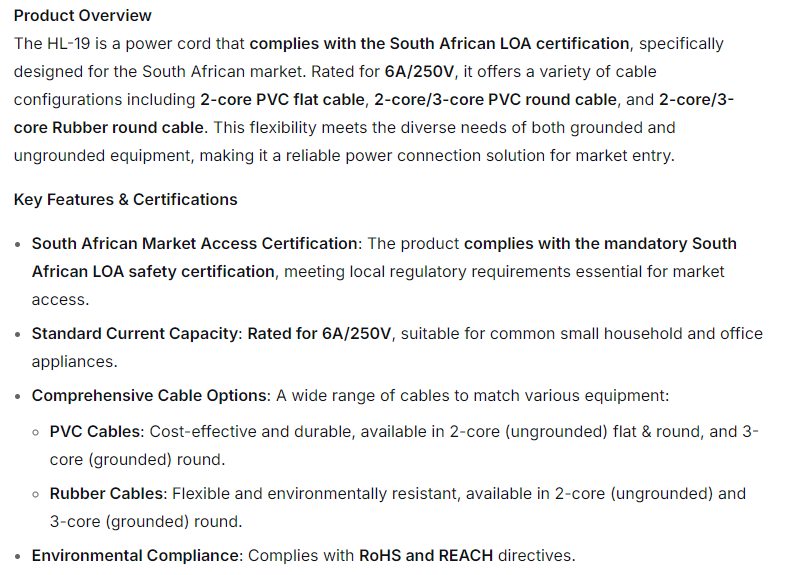This screenshot has height=575, width=794.
Task: Click the bold "core Rubber round cable" text
Action: (109, 128)
